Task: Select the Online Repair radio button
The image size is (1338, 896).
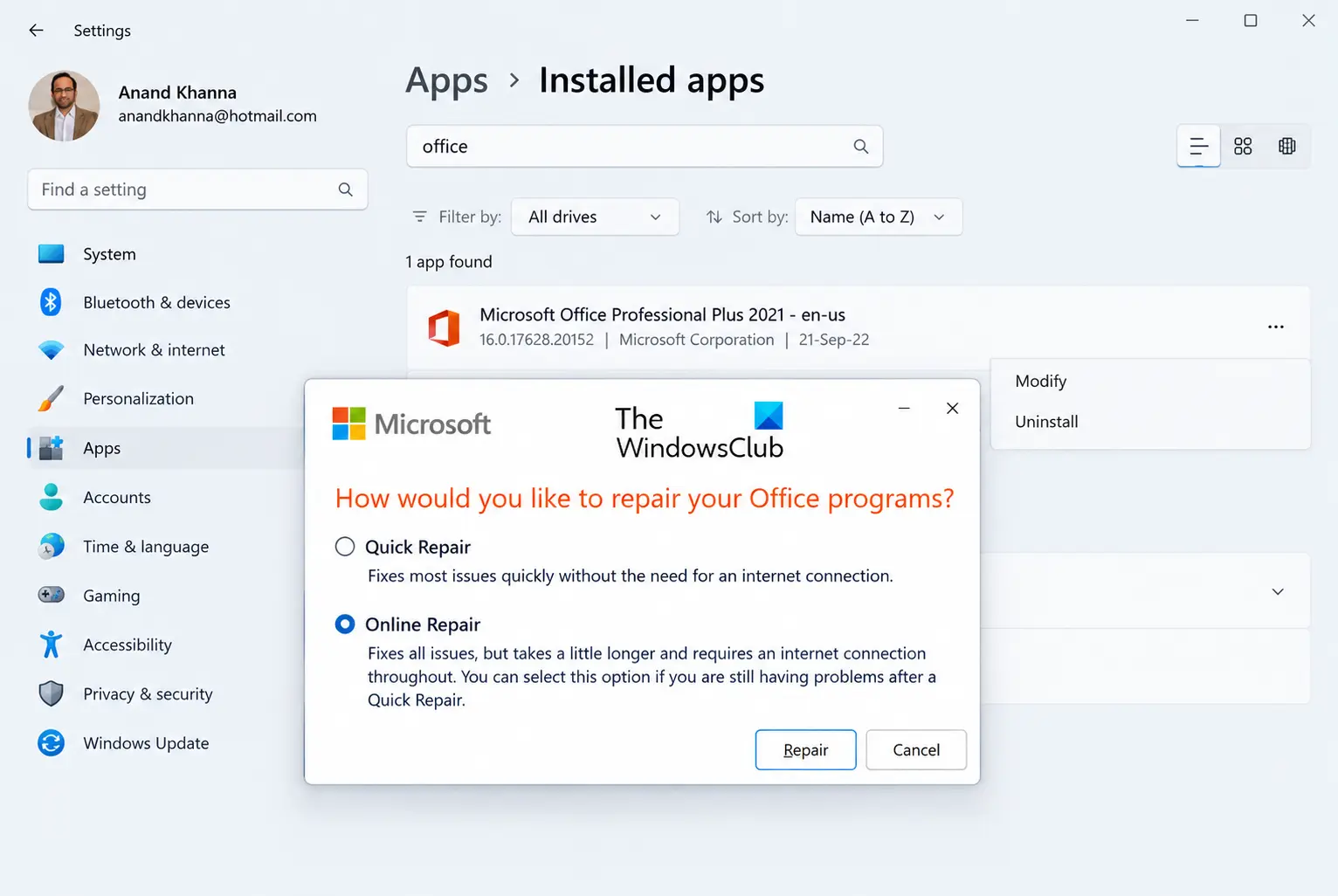Action: coord(345,624)
